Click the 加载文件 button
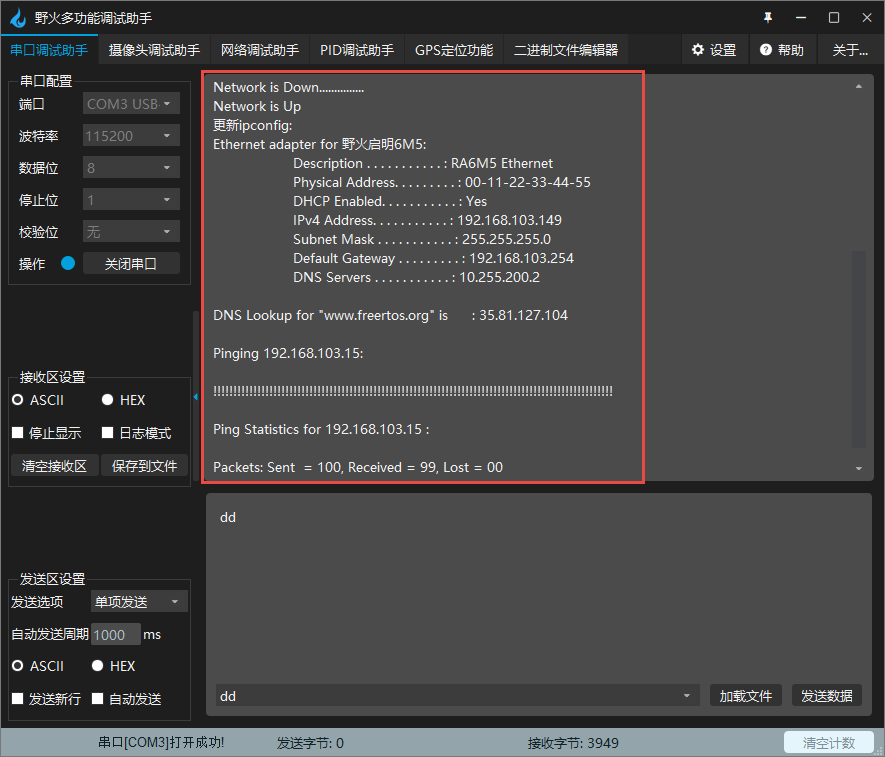Screen dimensions: 885x757 (746, 696)
